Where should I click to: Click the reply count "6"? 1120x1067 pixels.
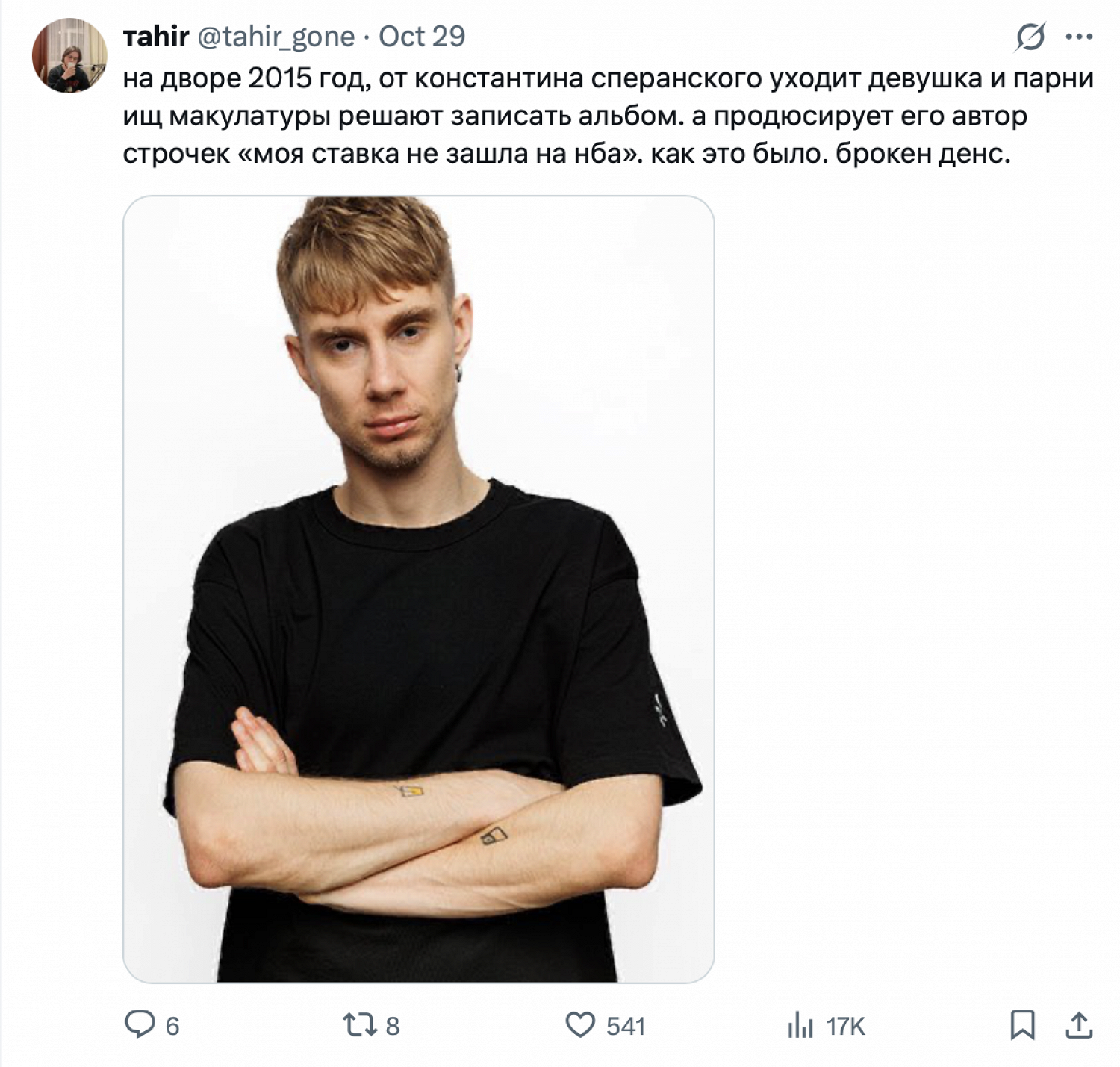coord(172,1026)
